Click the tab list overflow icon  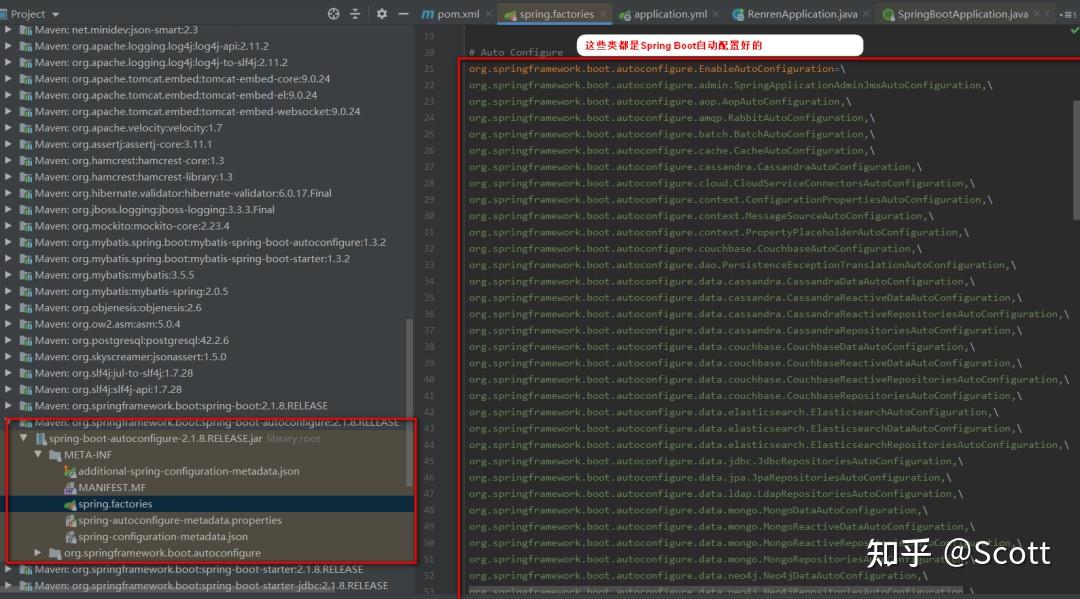[1067, 14]
